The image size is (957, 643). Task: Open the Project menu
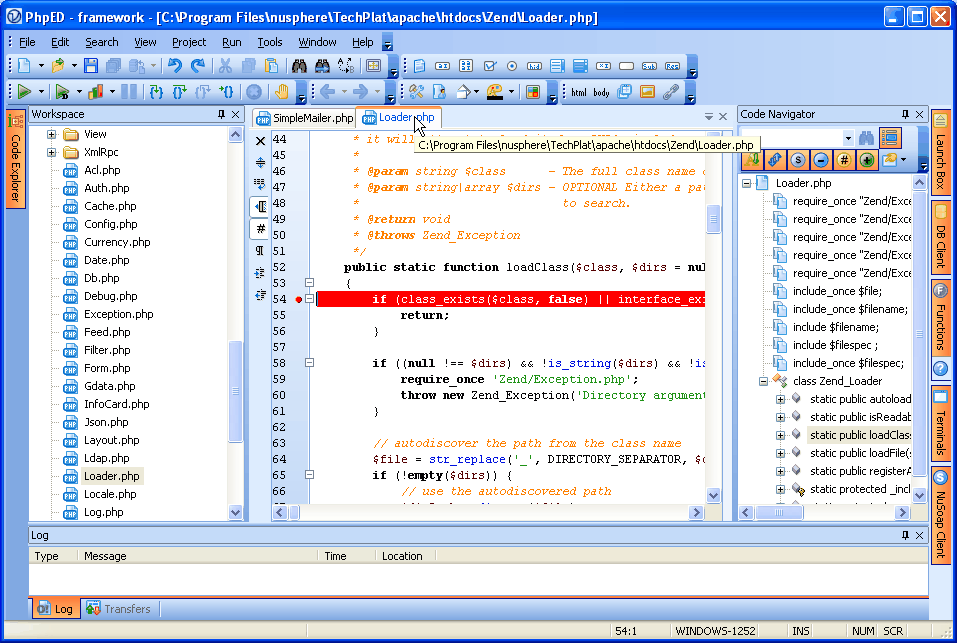tap(189, 42)
